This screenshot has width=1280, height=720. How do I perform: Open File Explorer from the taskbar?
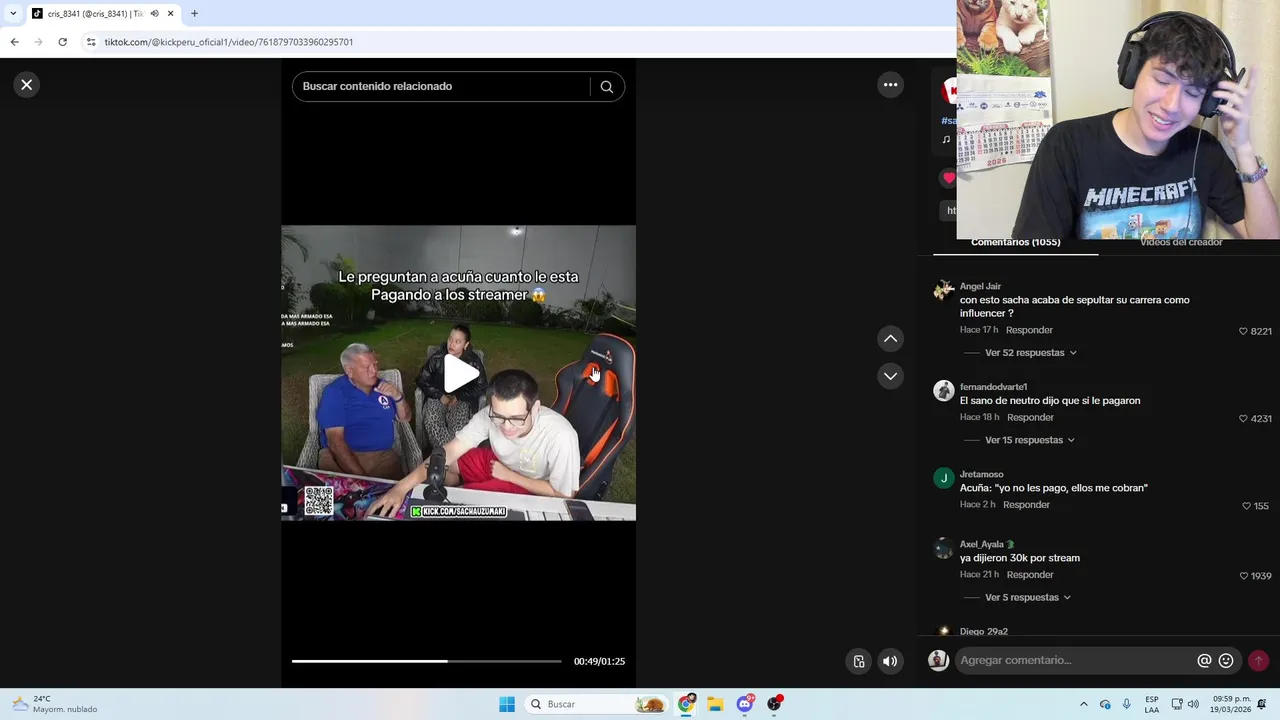click(x=715, y=704)
